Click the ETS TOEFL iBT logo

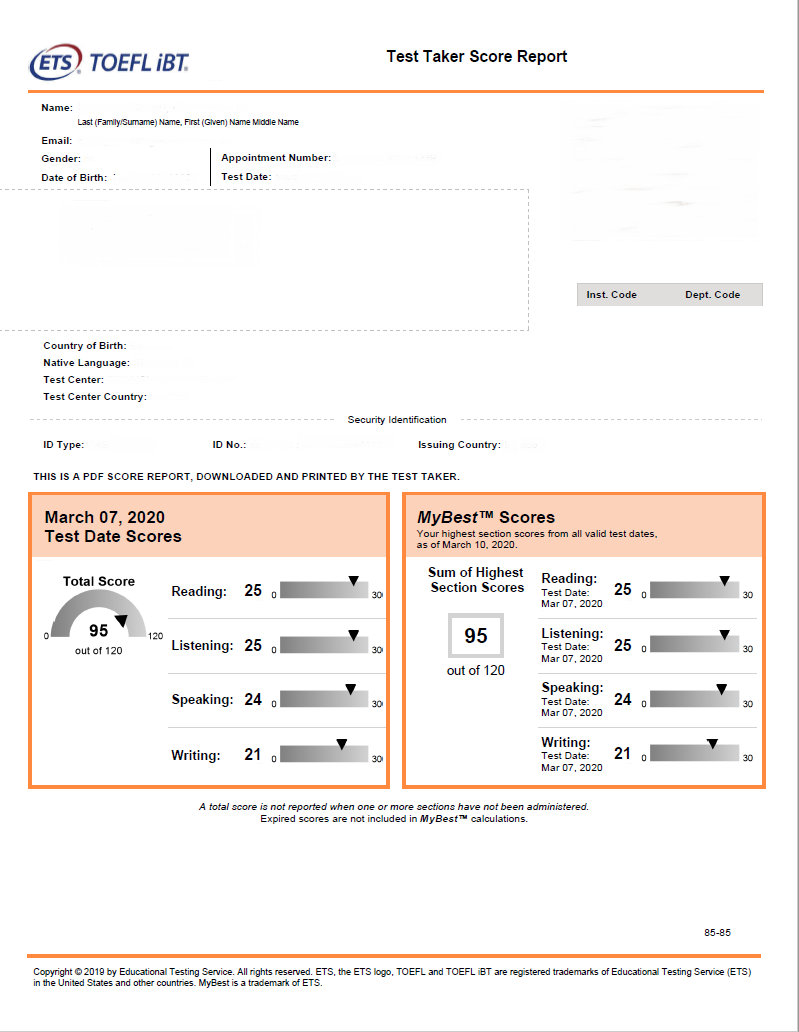coord(109,62)
